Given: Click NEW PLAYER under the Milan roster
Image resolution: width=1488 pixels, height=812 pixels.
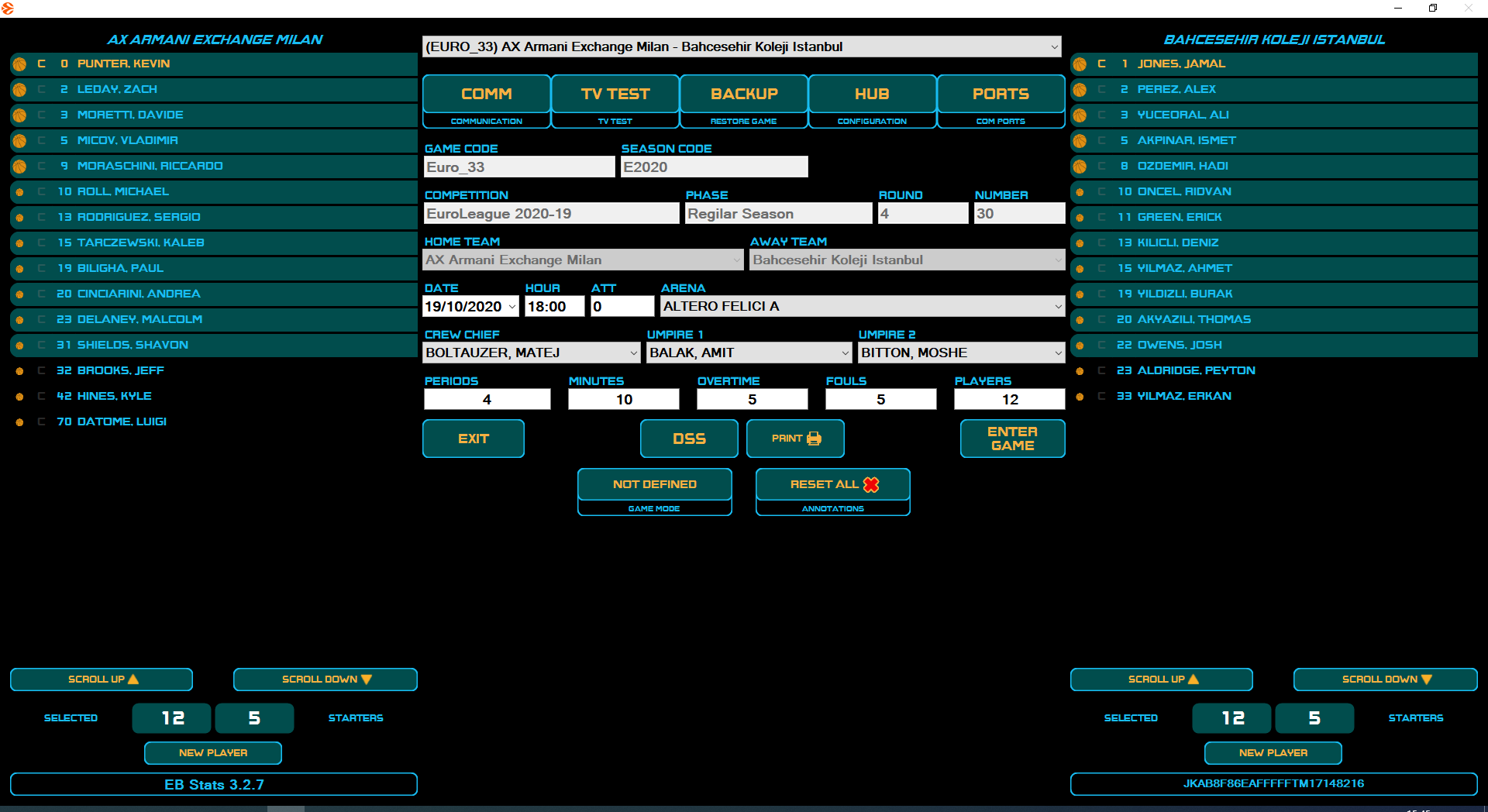Looking at the screenshot, I should (x=213, y=753).
